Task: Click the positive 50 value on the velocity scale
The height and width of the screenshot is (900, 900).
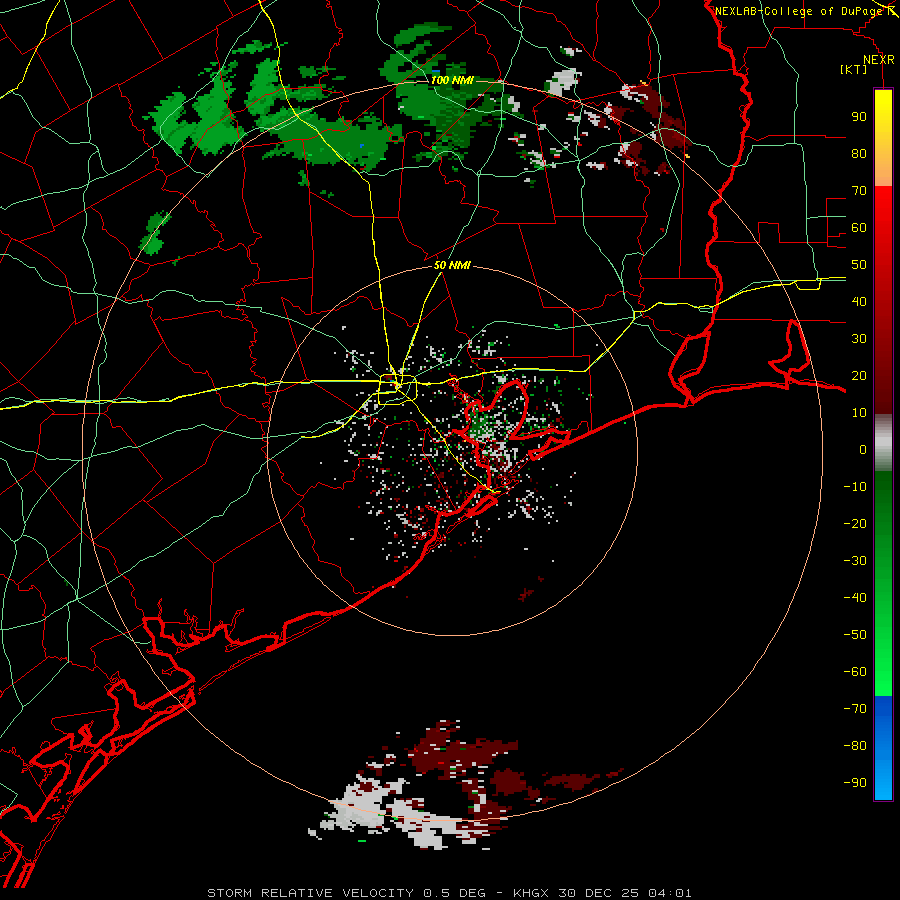Action: (x=859, y=265)
